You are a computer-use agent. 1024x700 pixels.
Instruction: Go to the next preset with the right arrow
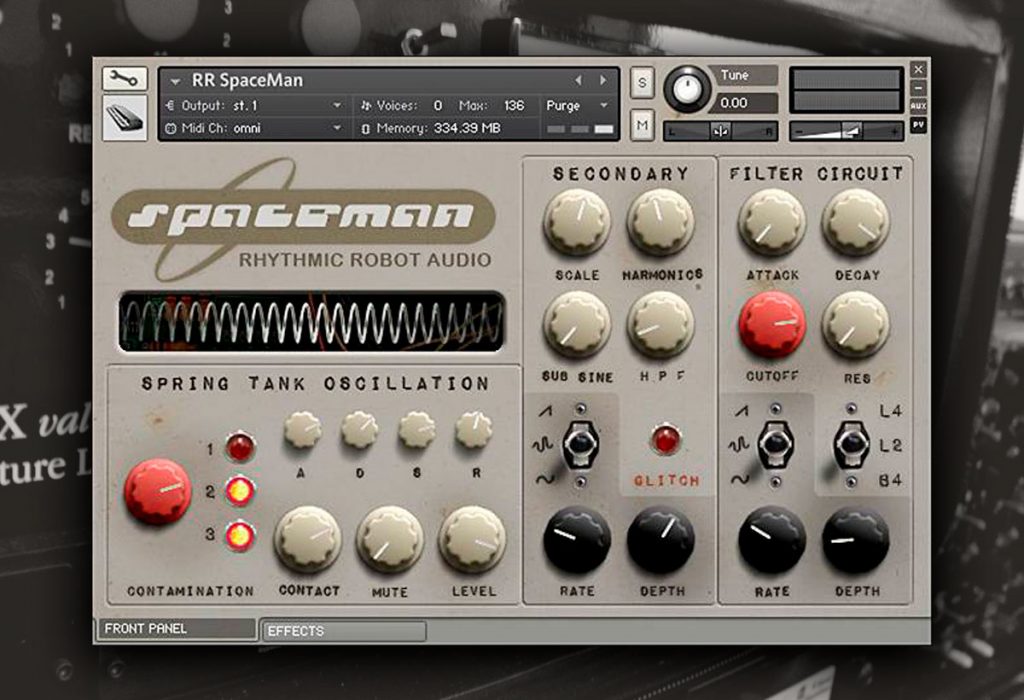pyautogui.click(x=603, y=80)
